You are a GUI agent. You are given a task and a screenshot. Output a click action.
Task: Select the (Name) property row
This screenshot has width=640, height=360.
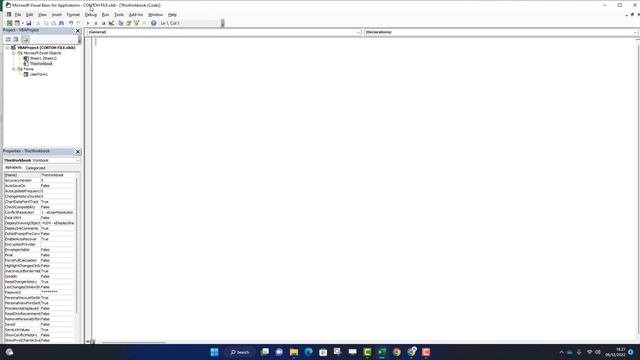coord(40,175)
